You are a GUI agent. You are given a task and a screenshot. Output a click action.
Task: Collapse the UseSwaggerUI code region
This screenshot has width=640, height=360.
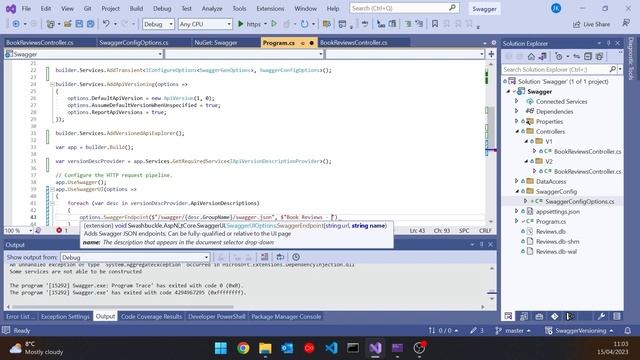[52, 189]
